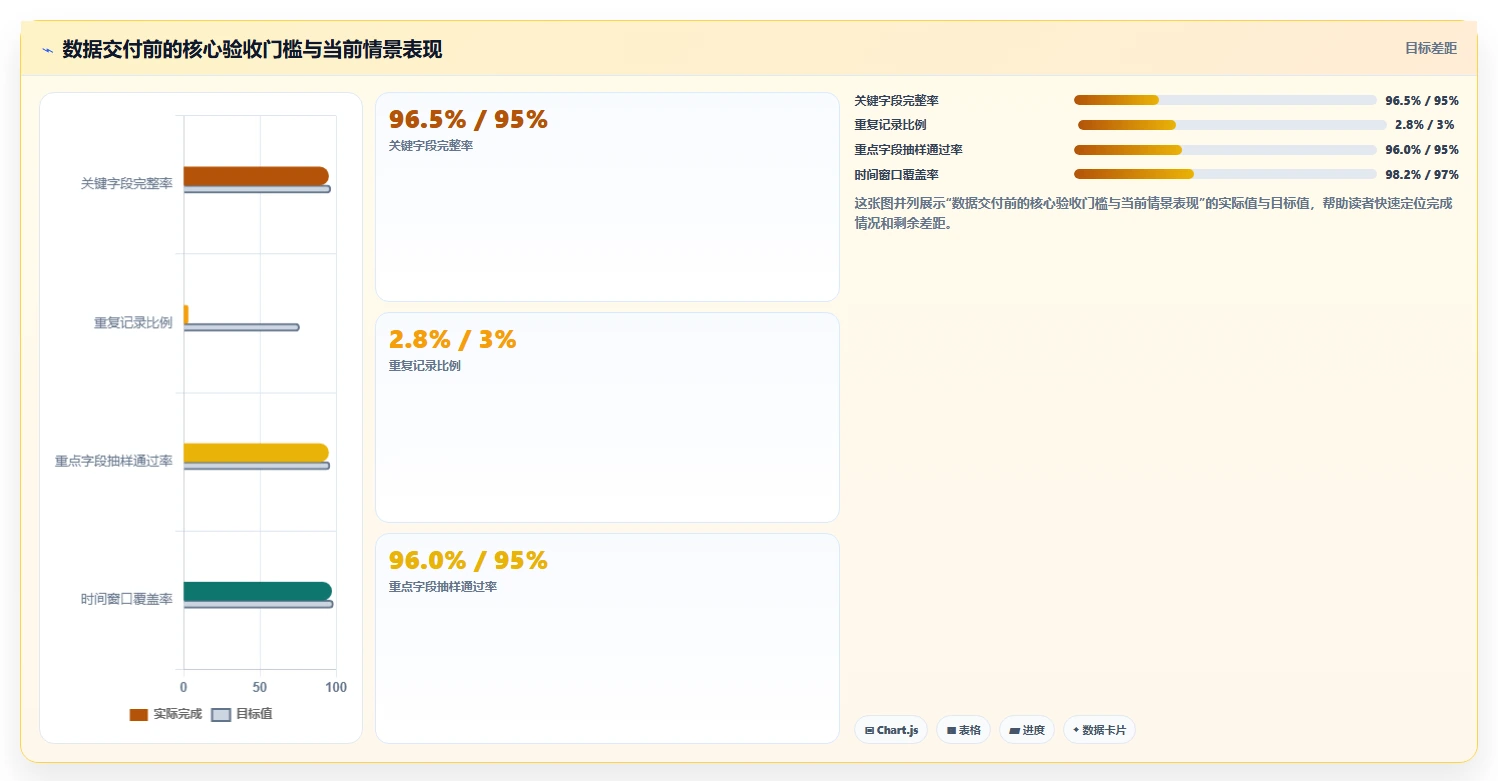Click chart axis label 重复记录比例
Image resolution: width=1498 pixels, height=781 pixels.
click(x=133, y=323)
